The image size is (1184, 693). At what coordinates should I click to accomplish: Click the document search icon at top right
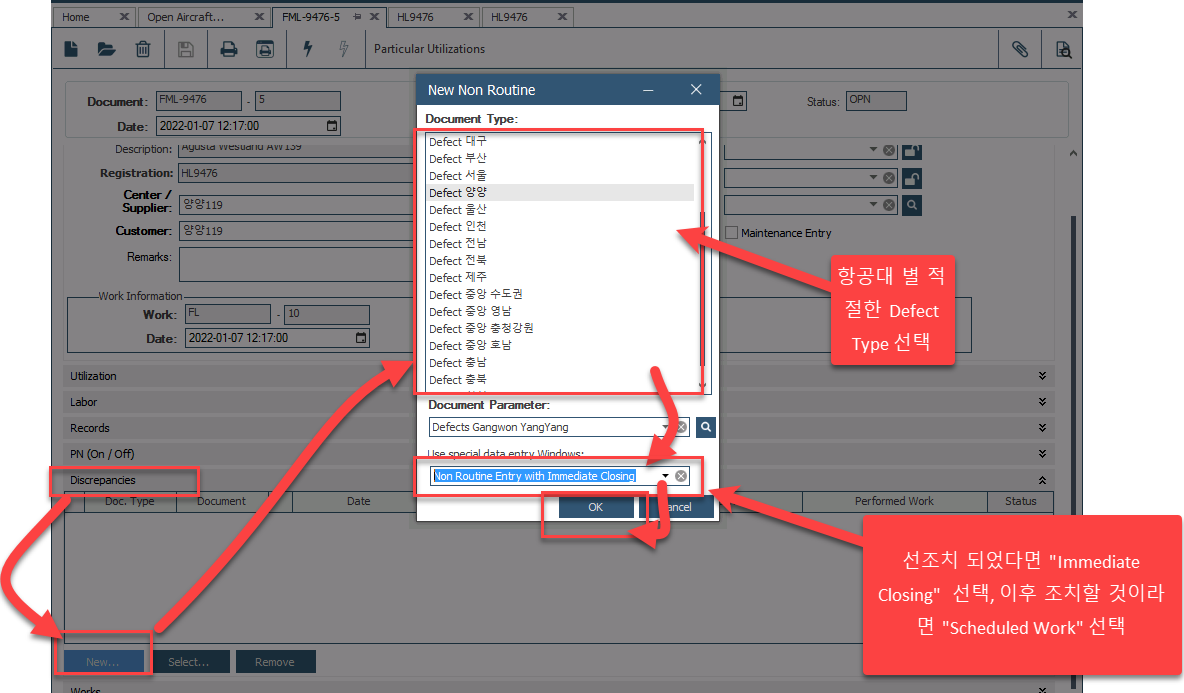pyautogui.click(x=1063, y=49)
